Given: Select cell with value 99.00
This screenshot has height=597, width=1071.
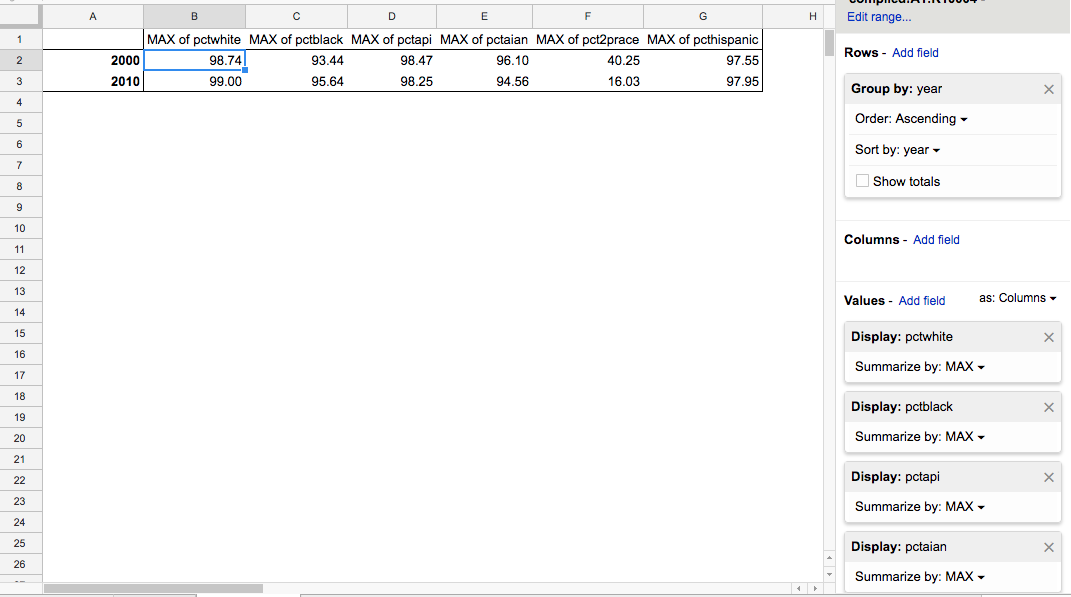Looking at the screenshot, I should pos(195,81).
